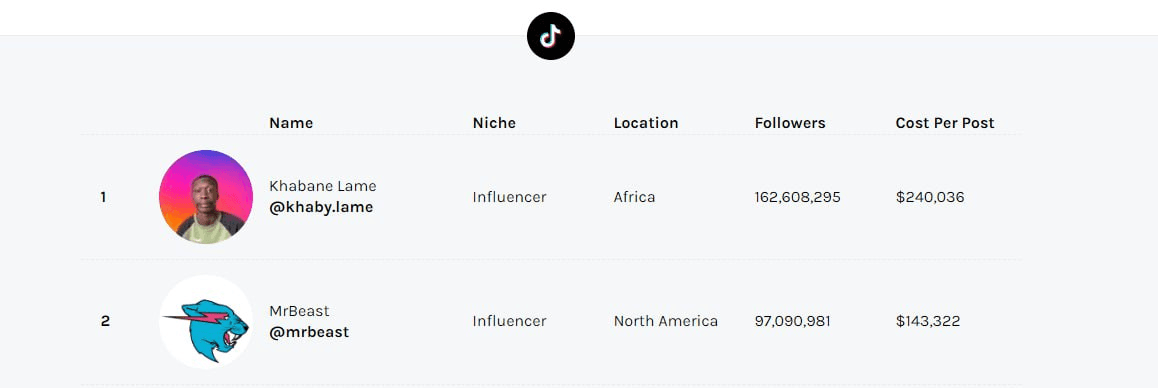The width and height of the screenshot is (1158, 388).
Task: Sort by the Niche column header
Action: 494,123
